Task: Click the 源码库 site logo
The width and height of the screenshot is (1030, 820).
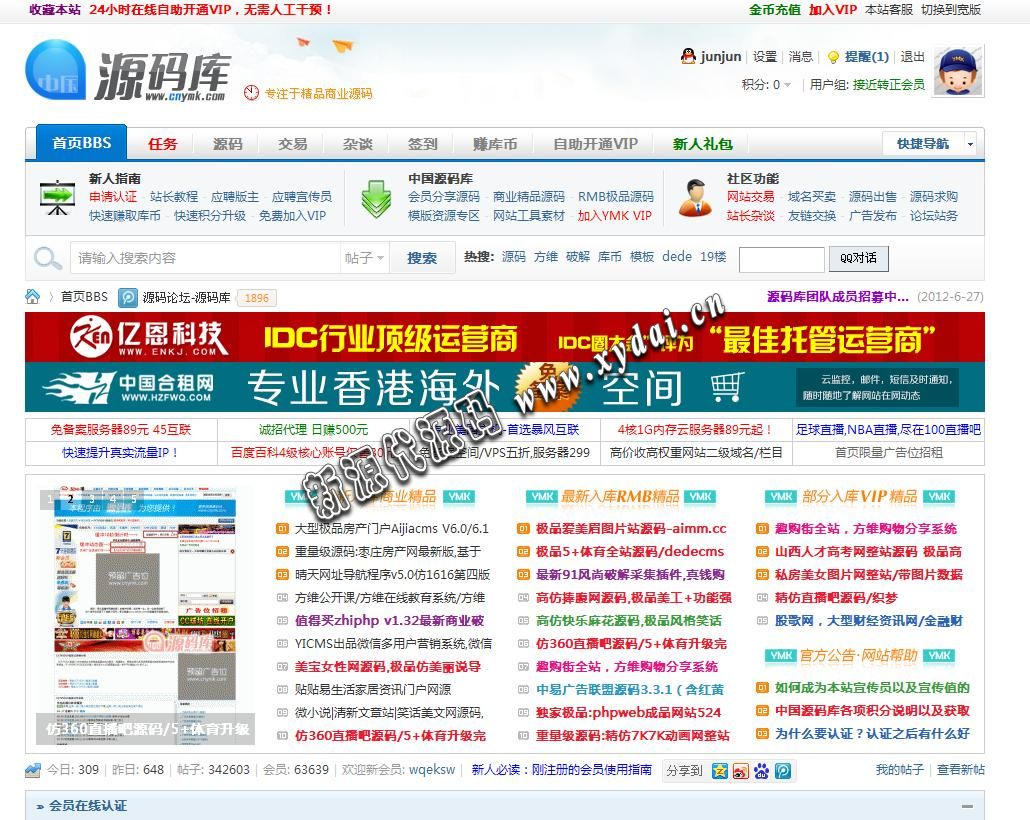Action: [128, 71]
